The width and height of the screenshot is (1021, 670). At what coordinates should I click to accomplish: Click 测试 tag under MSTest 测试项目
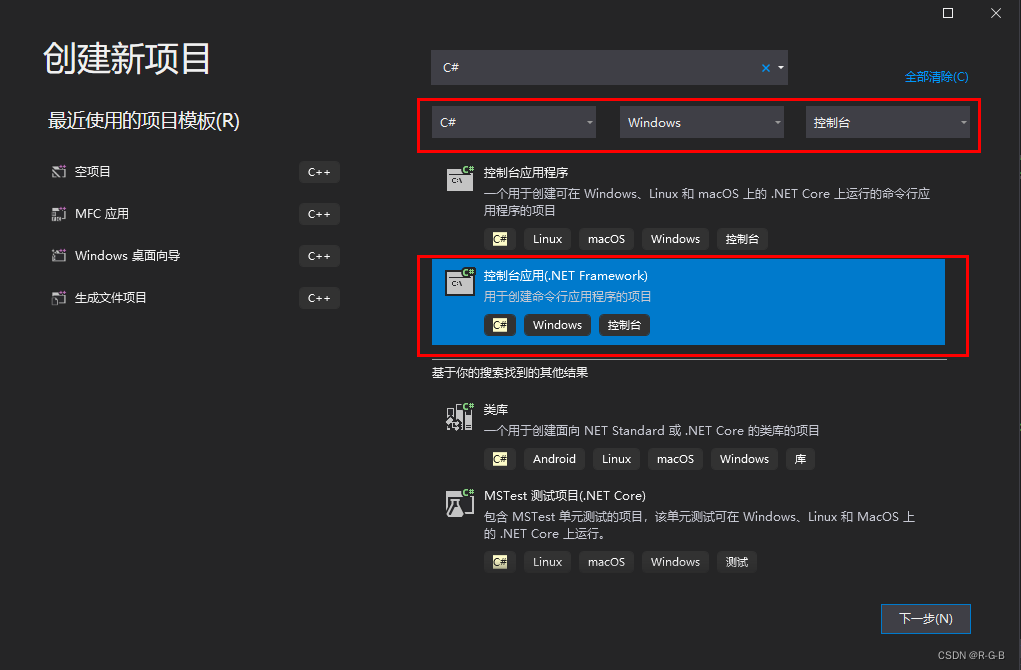(737, 562)
